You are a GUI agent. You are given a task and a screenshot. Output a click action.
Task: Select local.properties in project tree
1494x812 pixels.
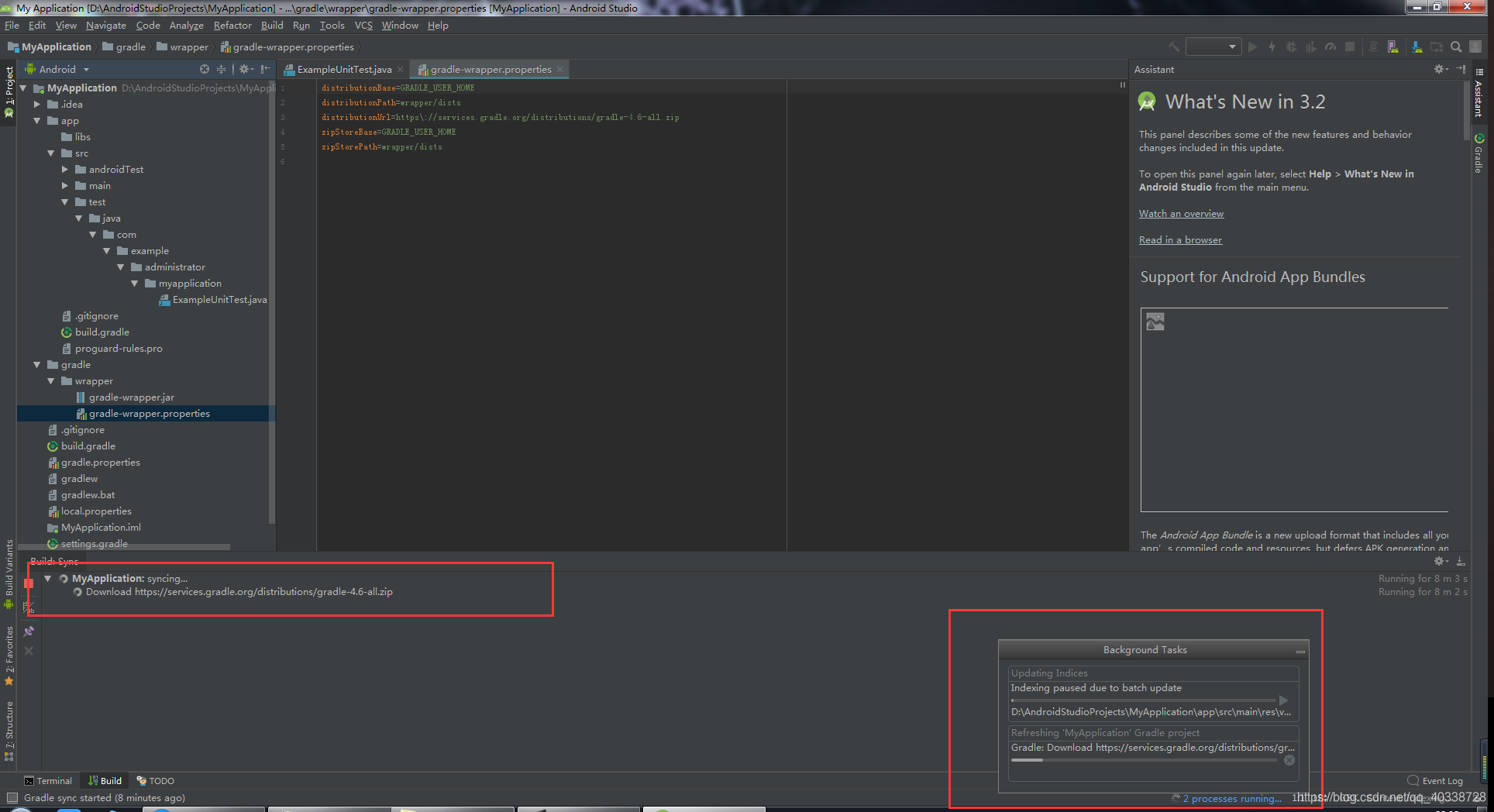coord(90,511)
